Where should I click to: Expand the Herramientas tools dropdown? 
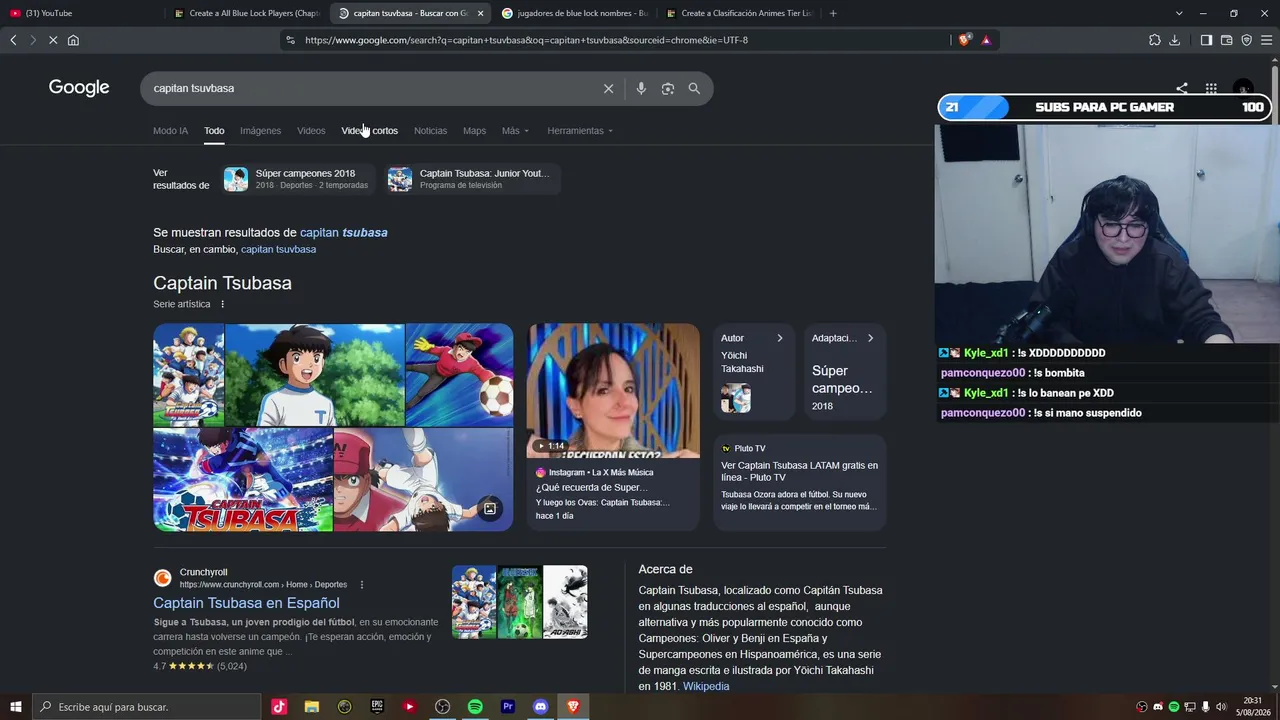(x=580, y=131)
